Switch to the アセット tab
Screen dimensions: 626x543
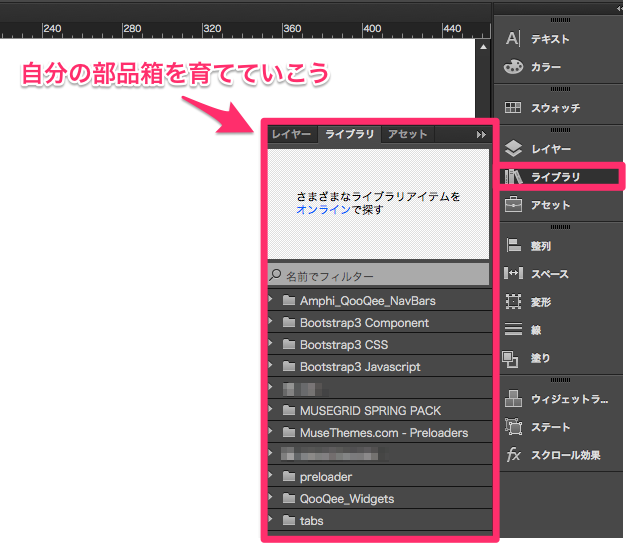tap(408, 135)
